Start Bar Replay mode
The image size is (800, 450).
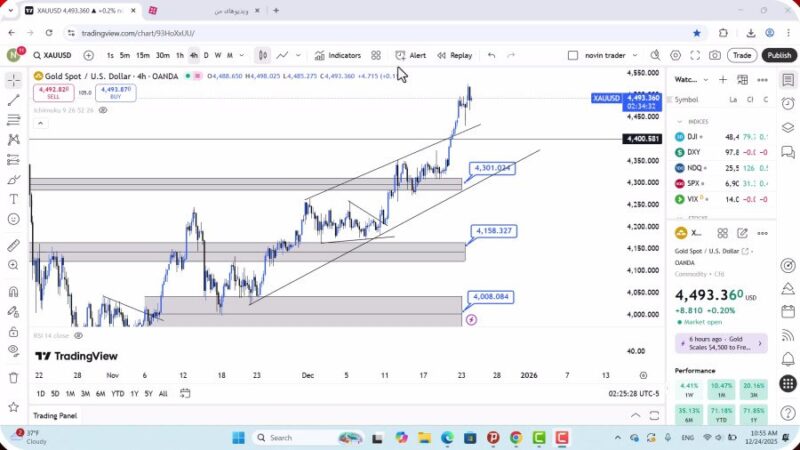(x=454, y=55)
